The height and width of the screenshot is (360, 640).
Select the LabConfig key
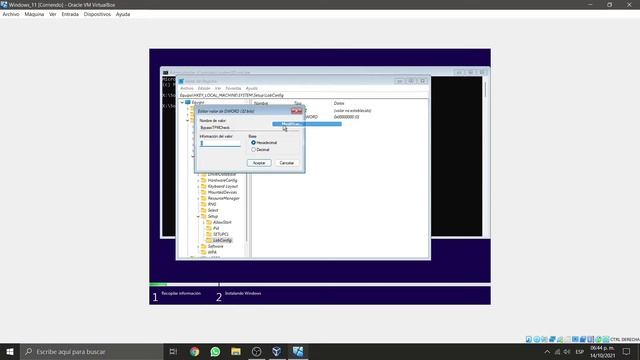[222, 240]
